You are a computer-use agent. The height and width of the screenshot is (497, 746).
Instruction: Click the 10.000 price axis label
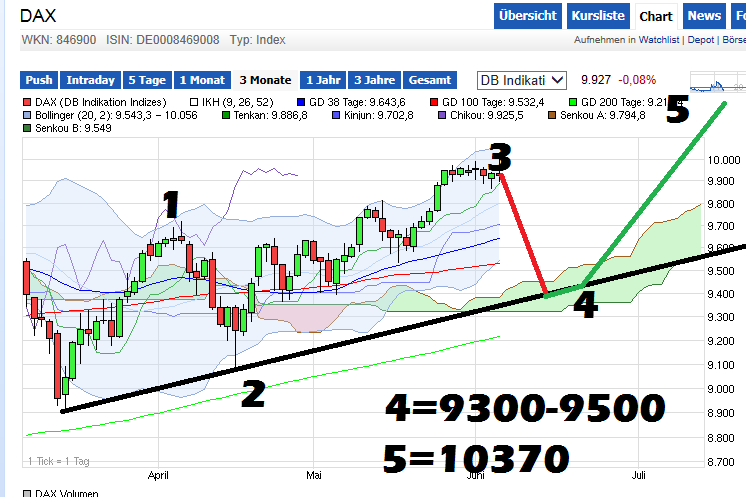724,160
